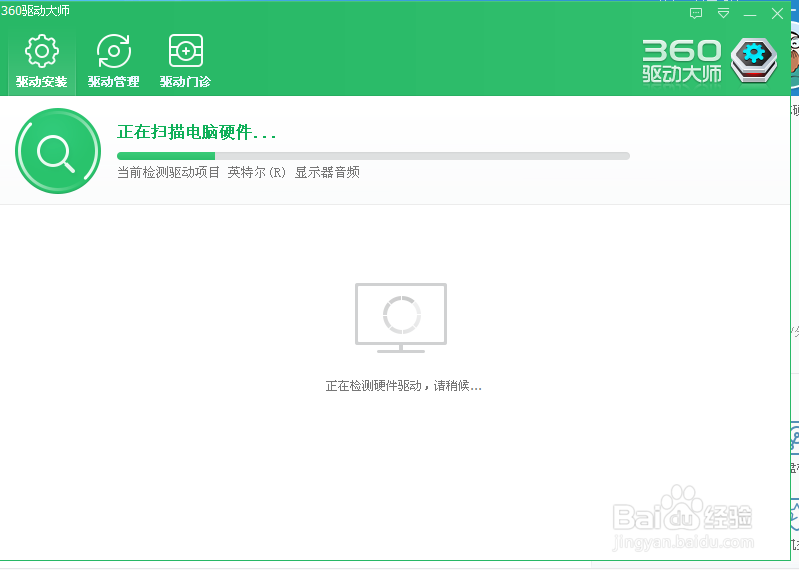Open the 驱动安装 tab
Image resolution: width=799 pixels, height=570 pixels.
tap(41, 61)
